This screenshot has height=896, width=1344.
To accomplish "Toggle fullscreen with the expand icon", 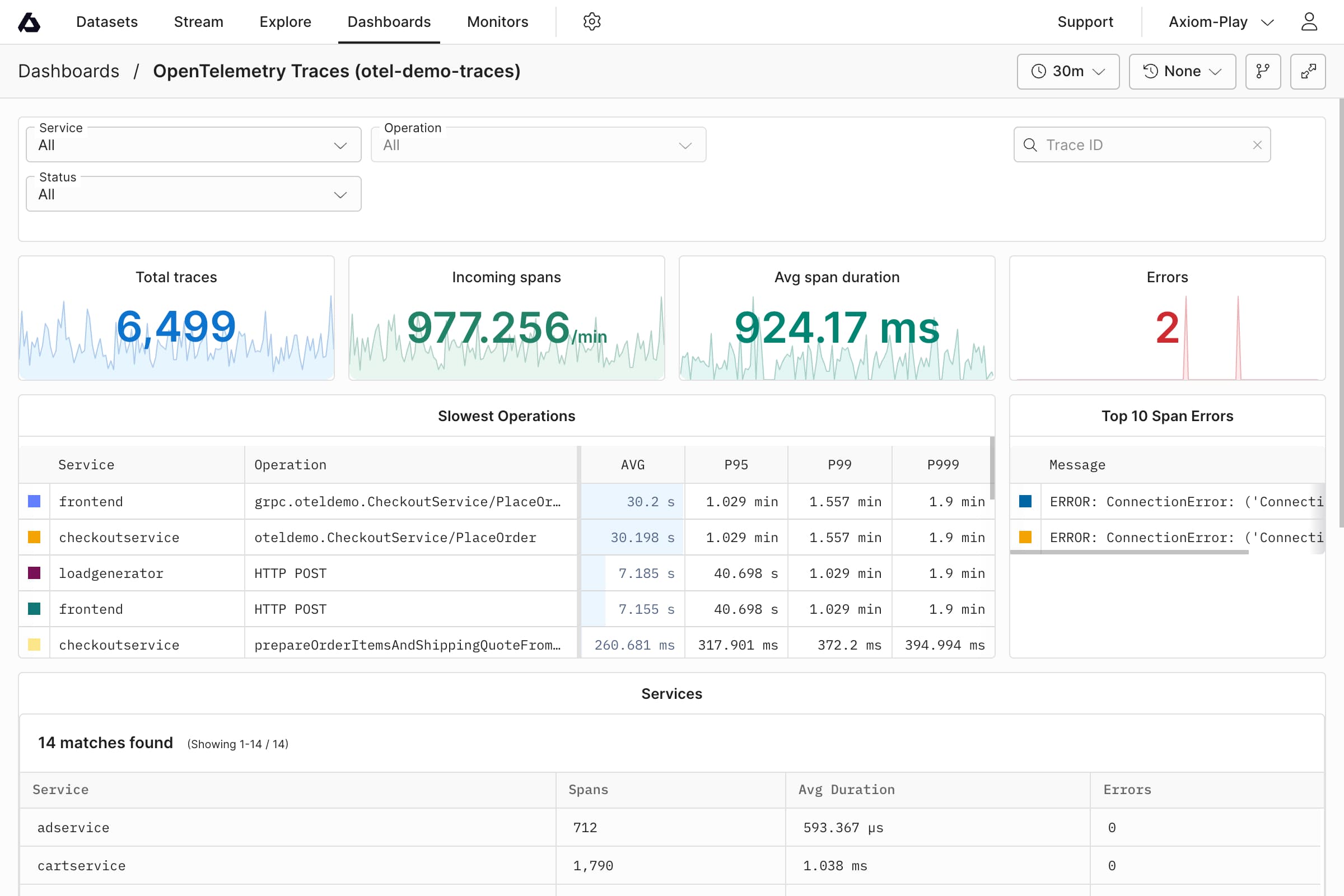I will pyautogui.click(x=1308, y=72).
